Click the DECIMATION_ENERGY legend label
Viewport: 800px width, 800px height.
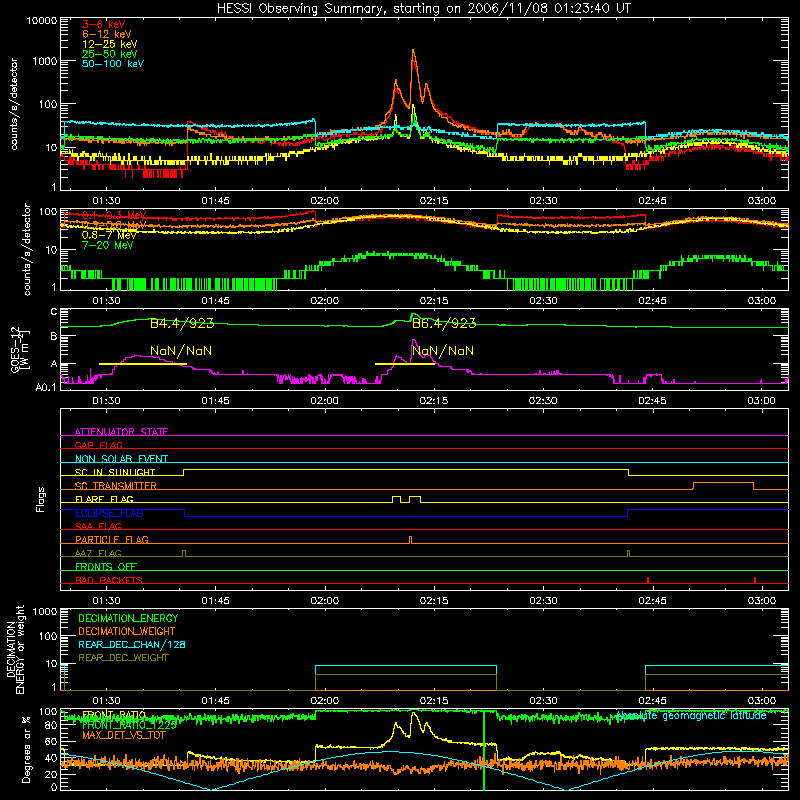tap(128, 618)
